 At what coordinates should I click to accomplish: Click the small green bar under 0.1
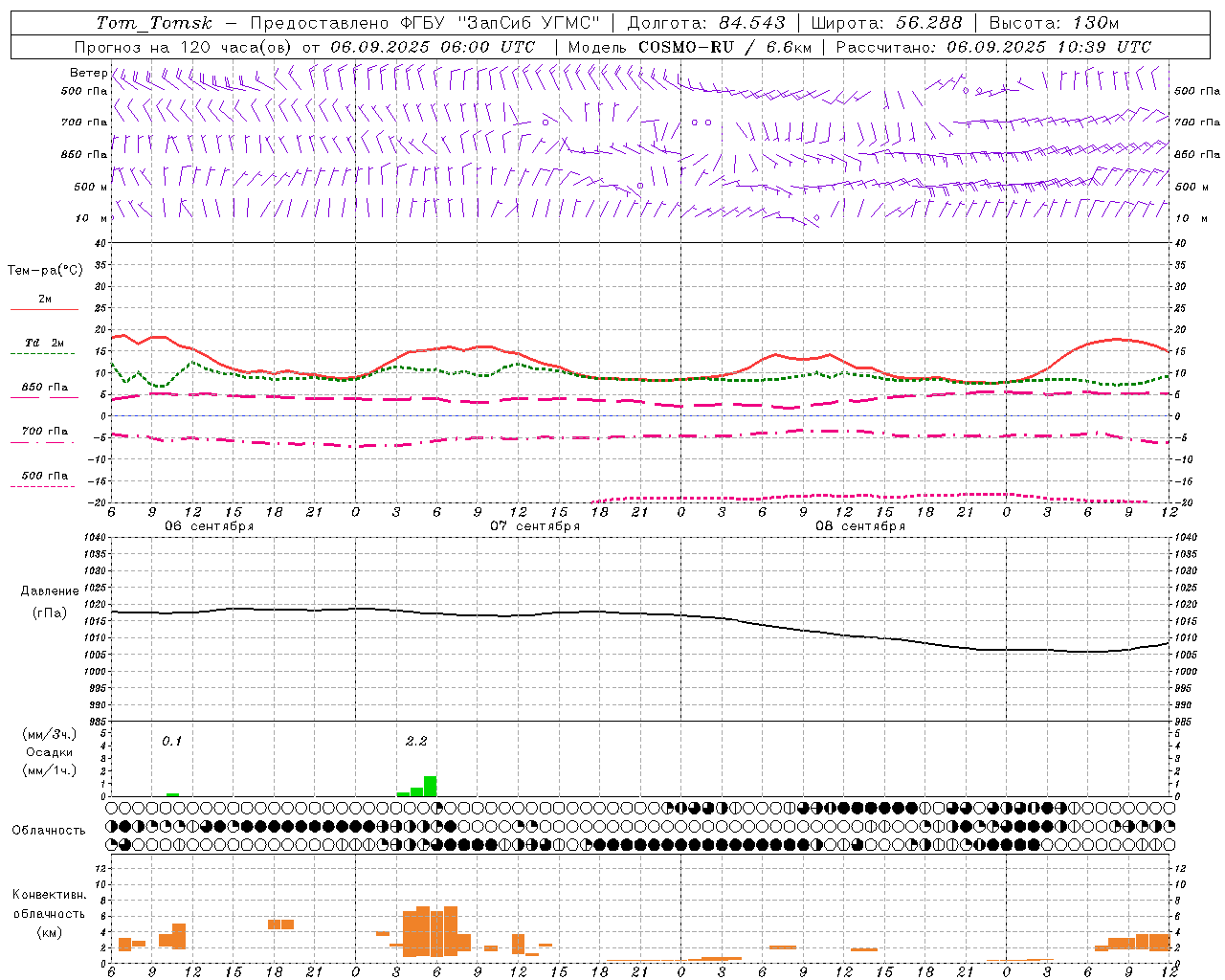(x=172, y=794)
